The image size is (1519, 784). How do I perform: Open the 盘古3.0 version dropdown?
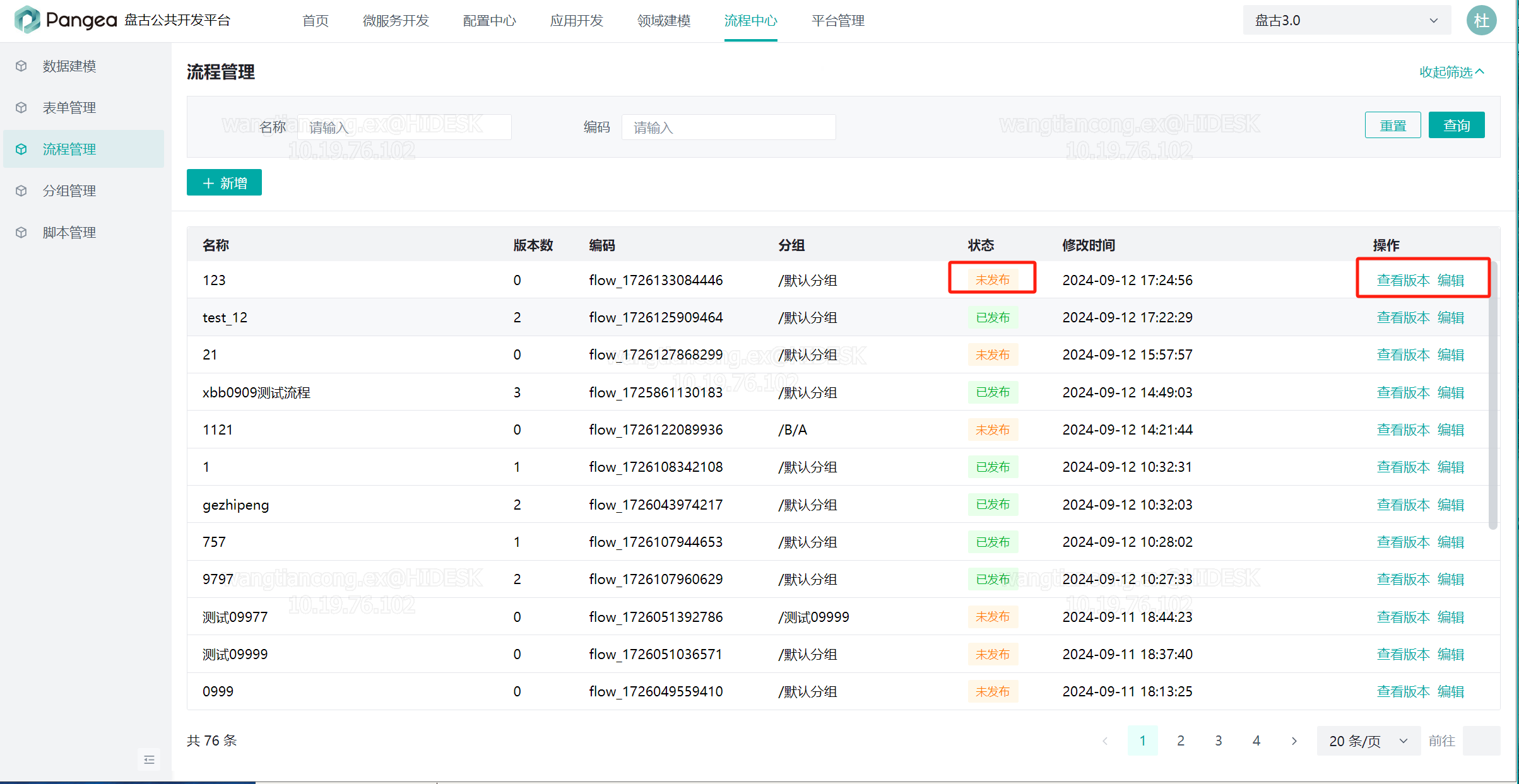tap(1347, 20)
